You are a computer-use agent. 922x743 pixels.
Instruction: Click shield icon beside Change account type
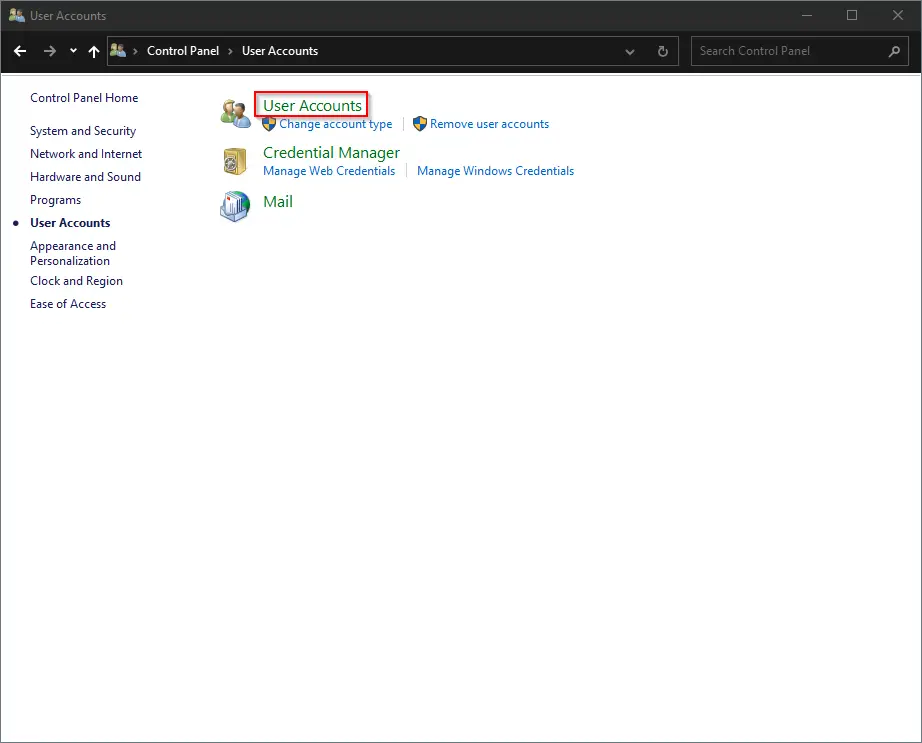(269, 124)
